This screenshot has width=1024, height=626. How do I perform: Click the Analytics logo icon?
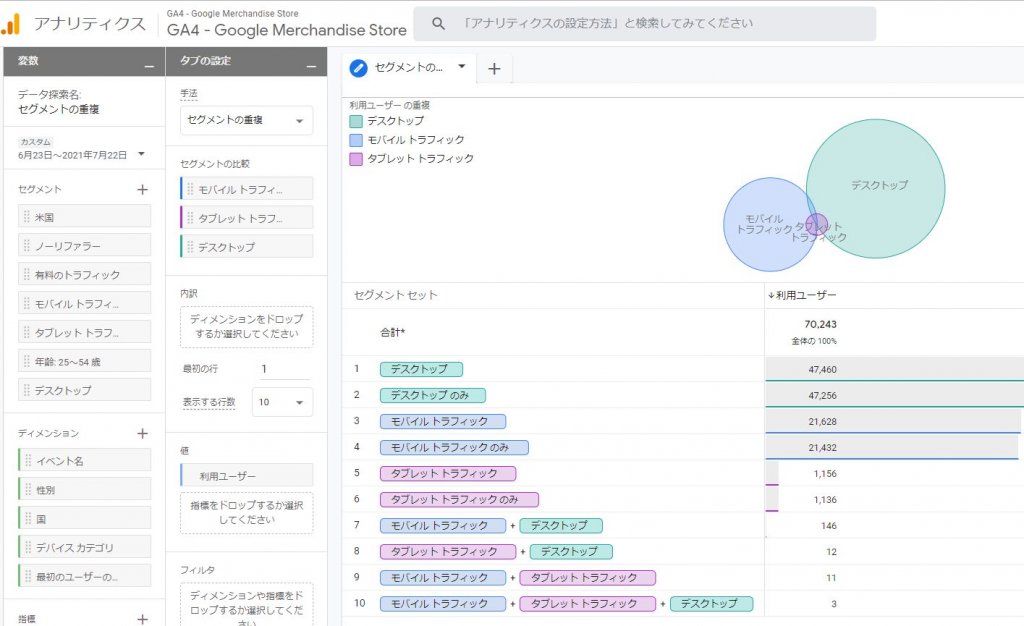point(11,23)
